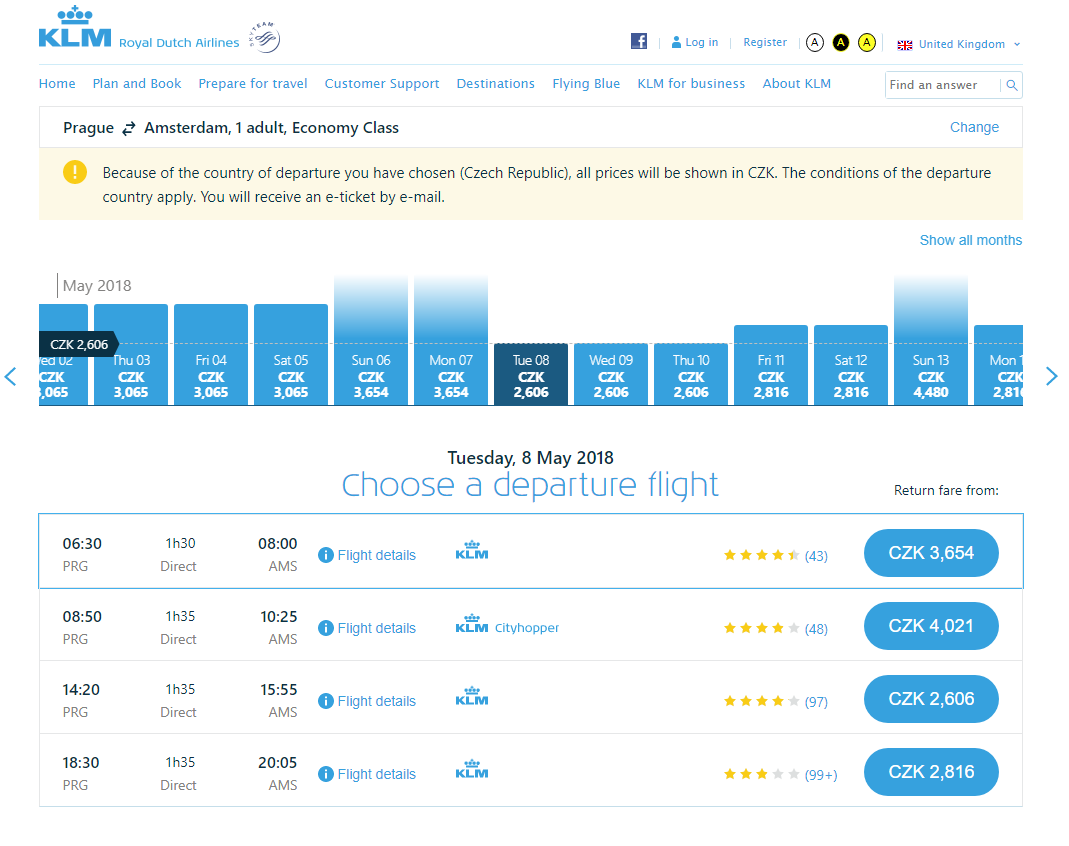The image size is (1069, 846).
Task: Click the search magnifier icon
Action: (1012, 85)
